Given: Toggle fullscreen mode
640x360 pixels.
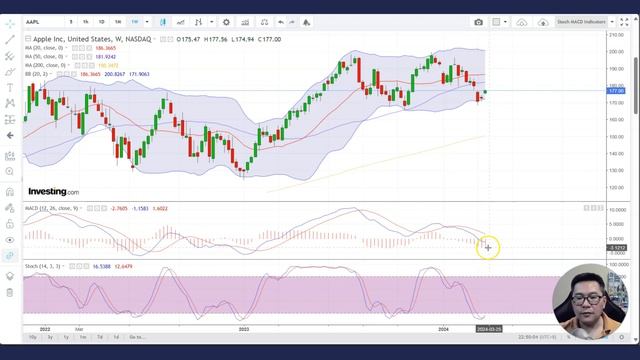Looking at the screenshot, I should click(624, 22).
